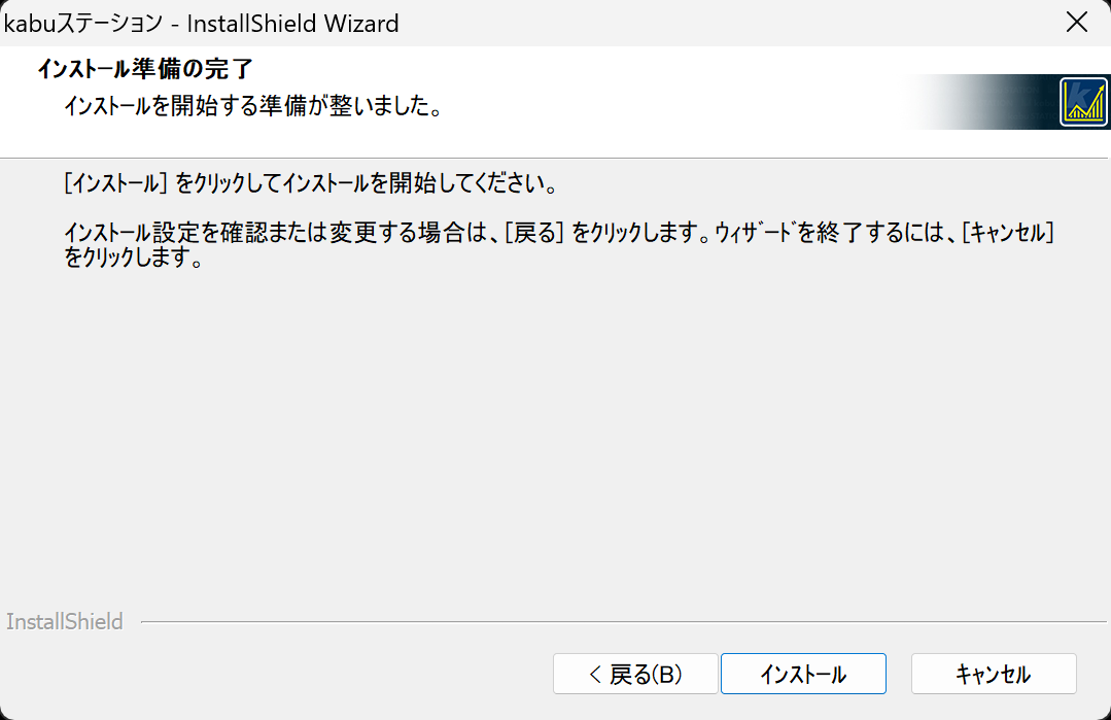Click the インストールを開始する準備が整いました subtitle
The height and width of the screenshot is (720, 1111).
click(253, 106)
